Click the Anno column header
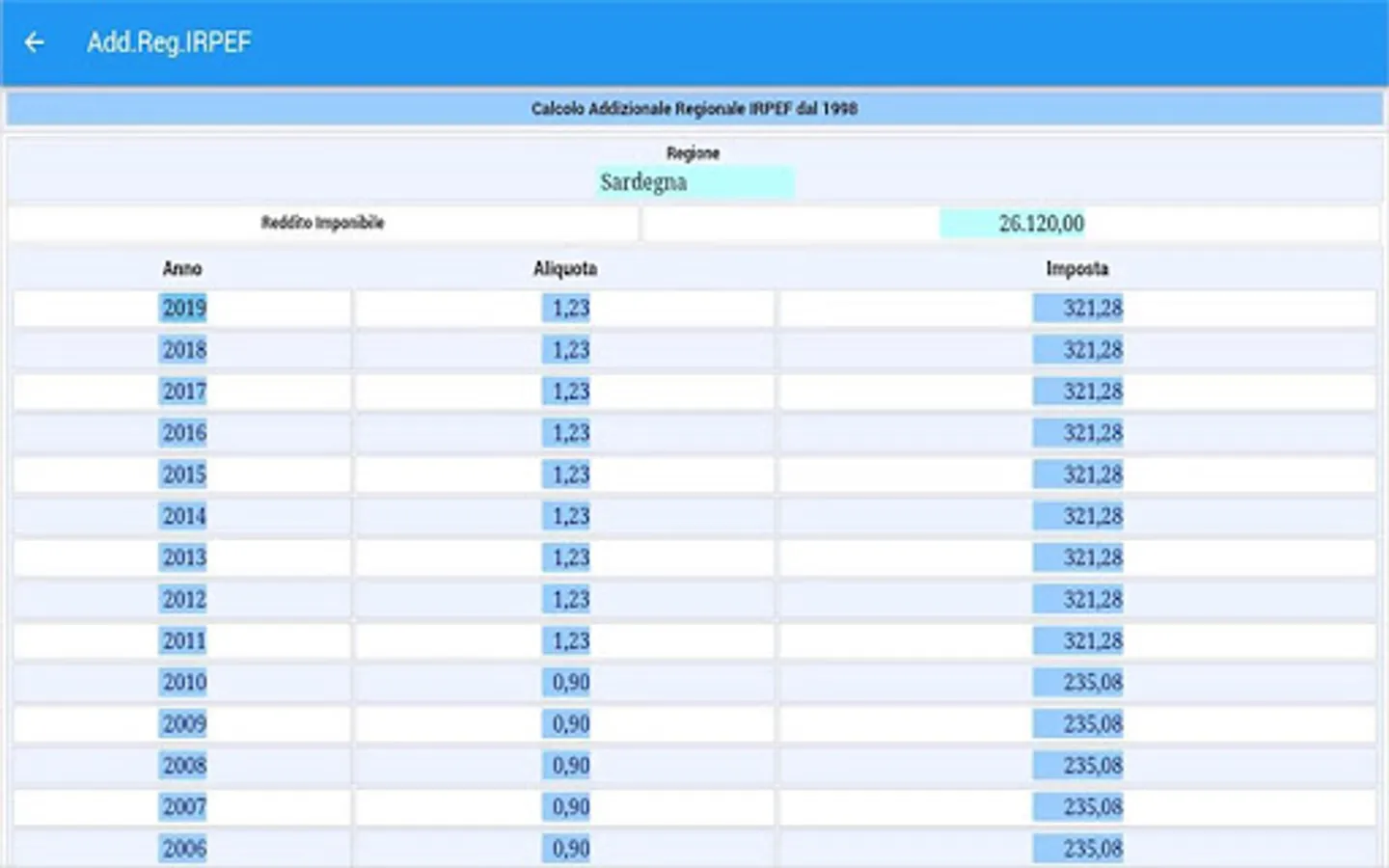The width and height of the screenshot is (1389, 868). 182,268
